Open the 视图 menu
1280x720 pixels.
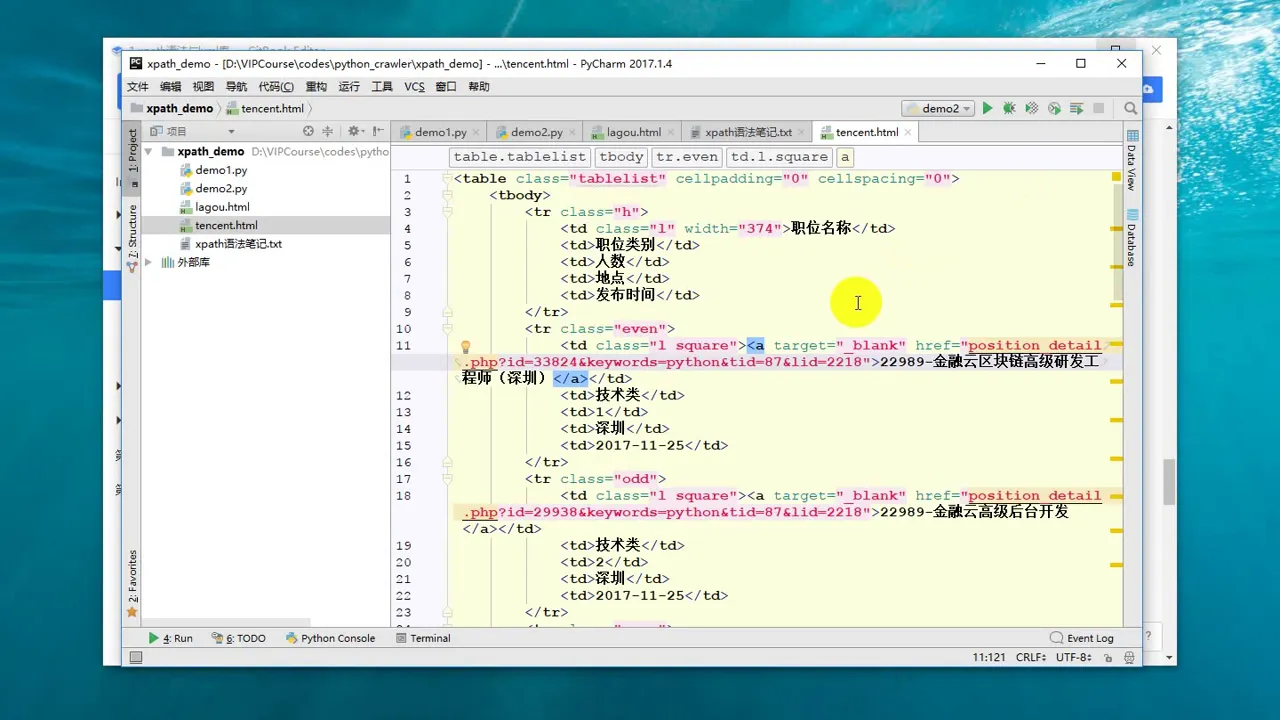pos(204,87)
